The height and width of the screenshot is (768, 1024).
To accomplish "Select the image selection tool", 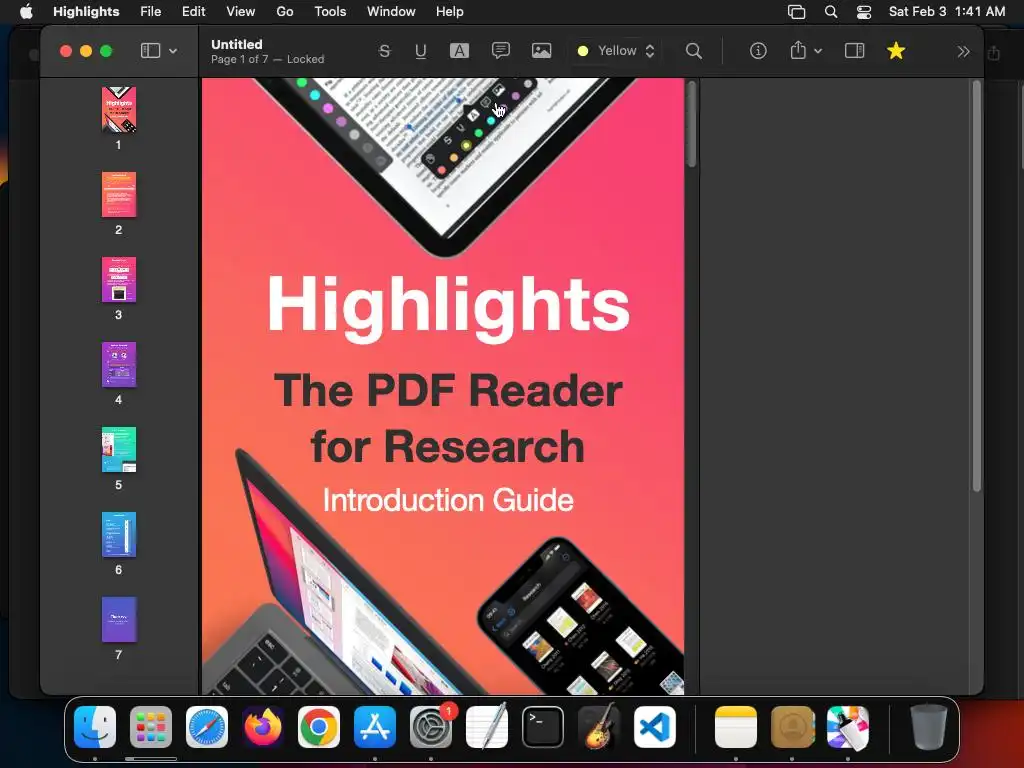I will (541, 51).
